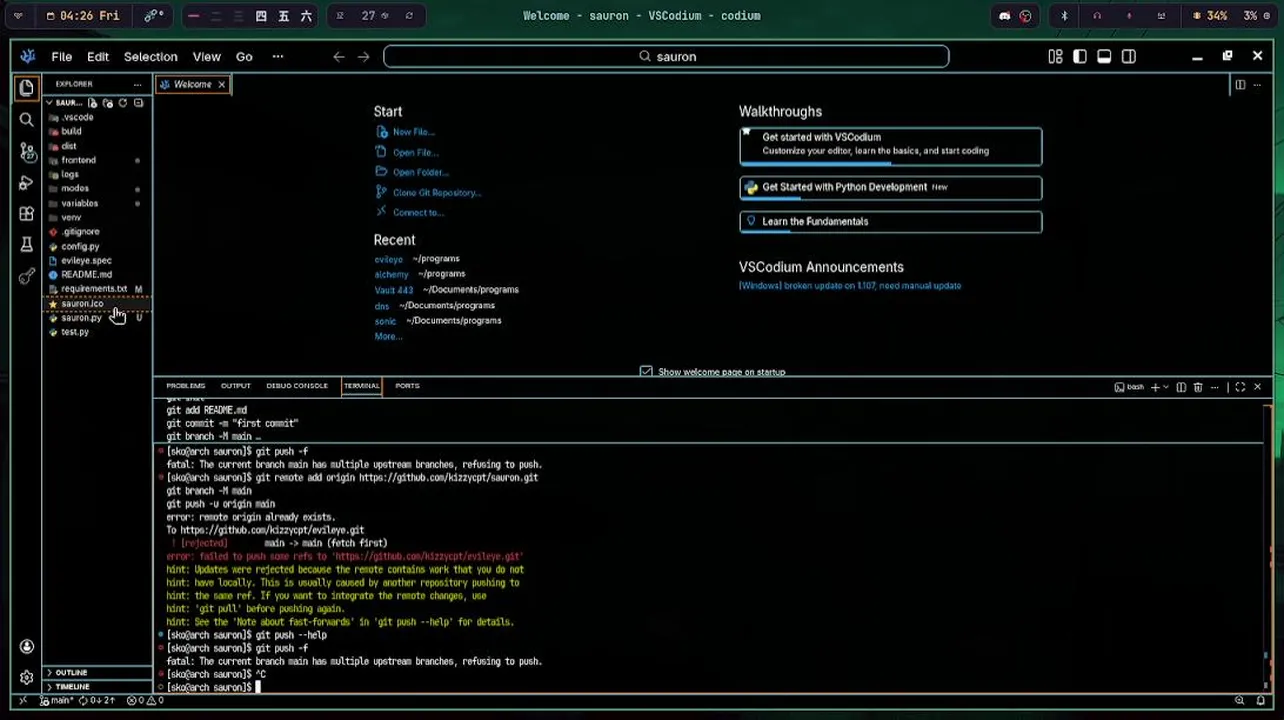This screenshot has height=720, width=1284.
Task: Open Get Started with Python Development walkthrough
Action: (890, 187)
